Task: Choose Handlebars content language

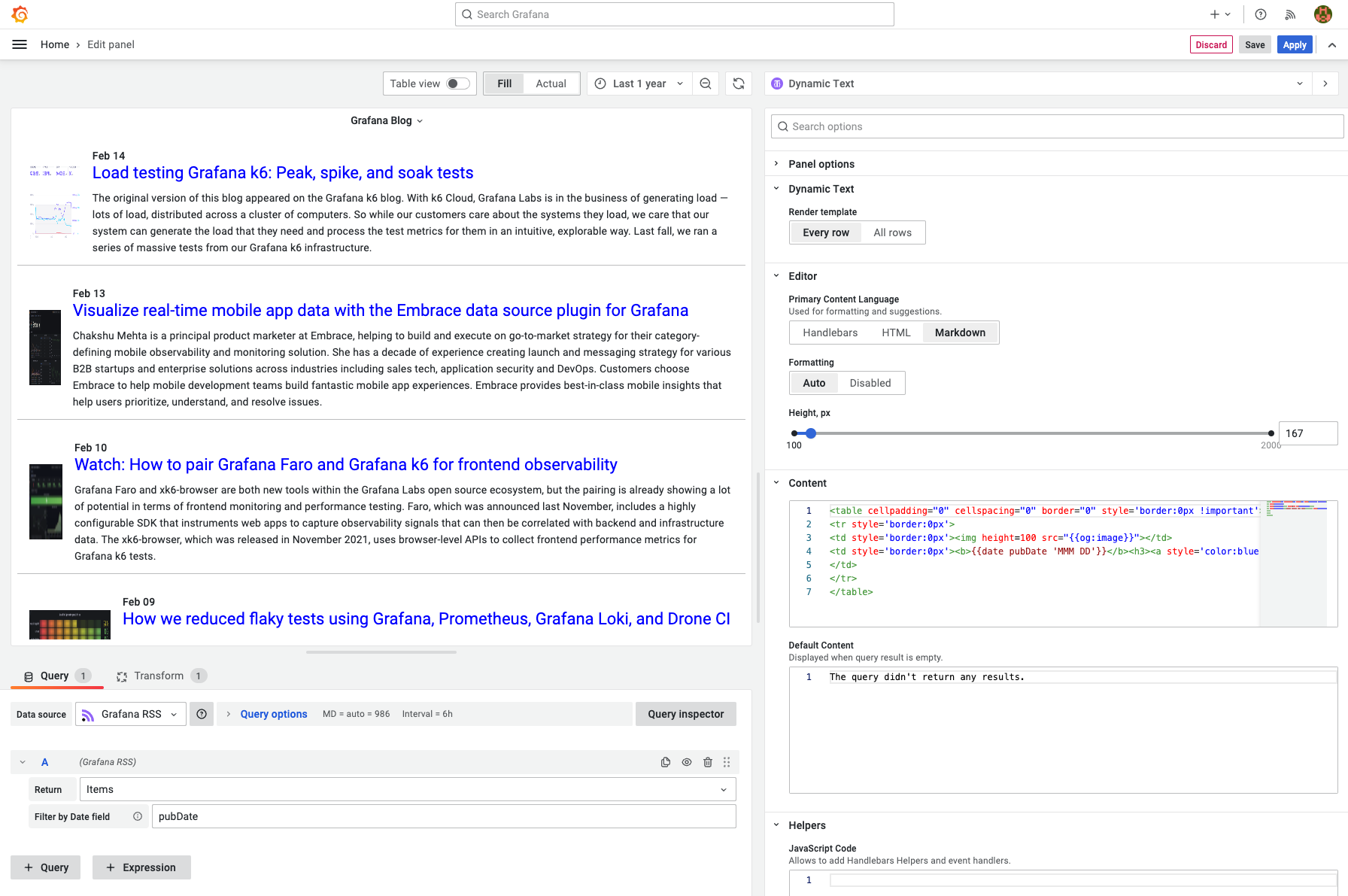Action: tap(830, 333)
